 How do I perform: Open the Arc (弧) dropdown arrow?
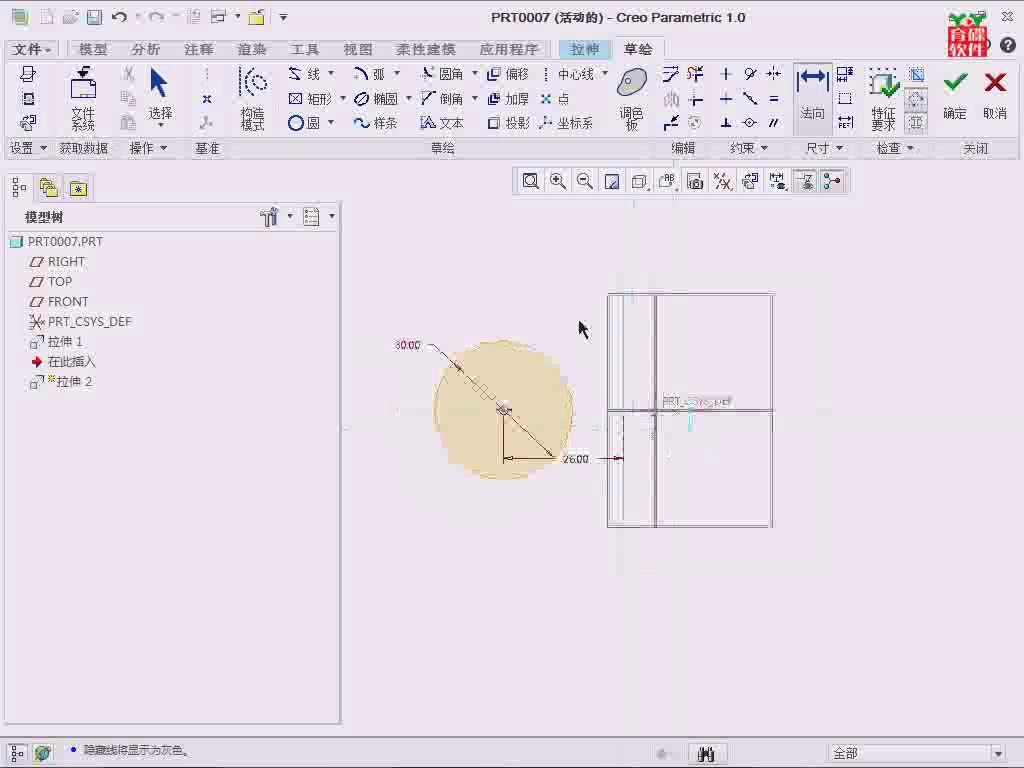[396, 73]
